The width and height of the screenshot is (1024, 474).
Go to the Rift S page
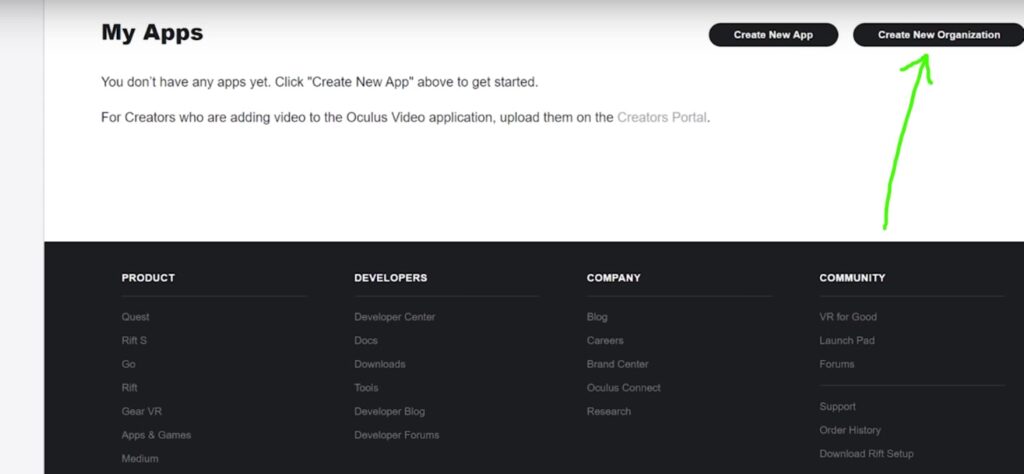(x=134, y=340)
